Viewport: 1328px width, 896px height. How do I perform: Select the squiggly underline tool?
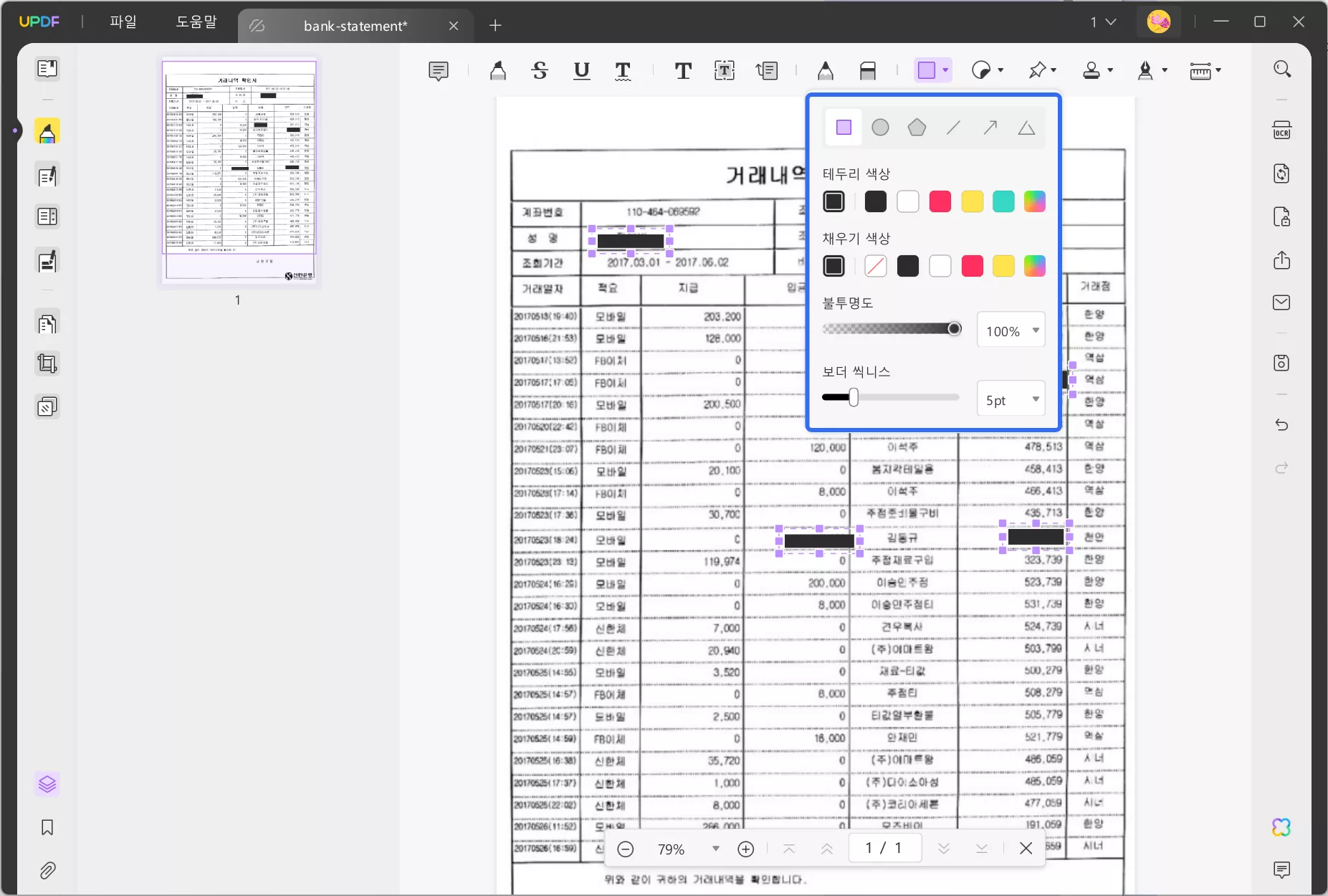(x=624, y=70)
